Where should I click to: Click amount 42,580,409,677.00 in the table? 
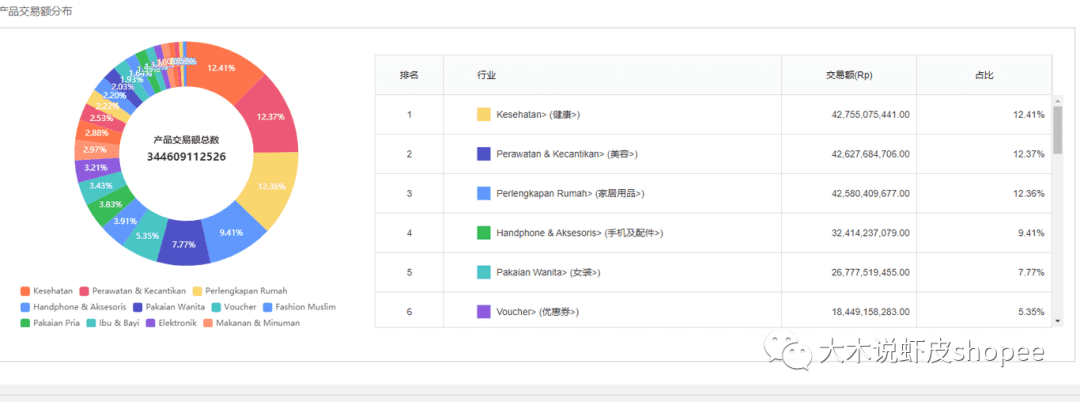tap(871, 194)
